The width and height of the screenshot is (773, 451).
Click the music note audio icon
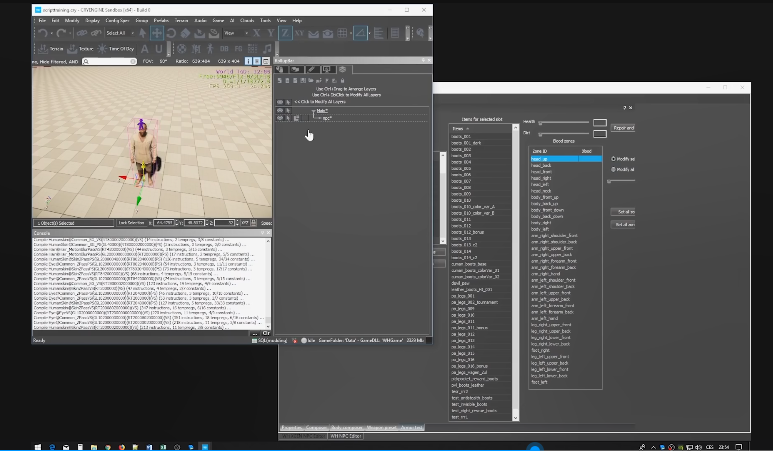point(267,49)
